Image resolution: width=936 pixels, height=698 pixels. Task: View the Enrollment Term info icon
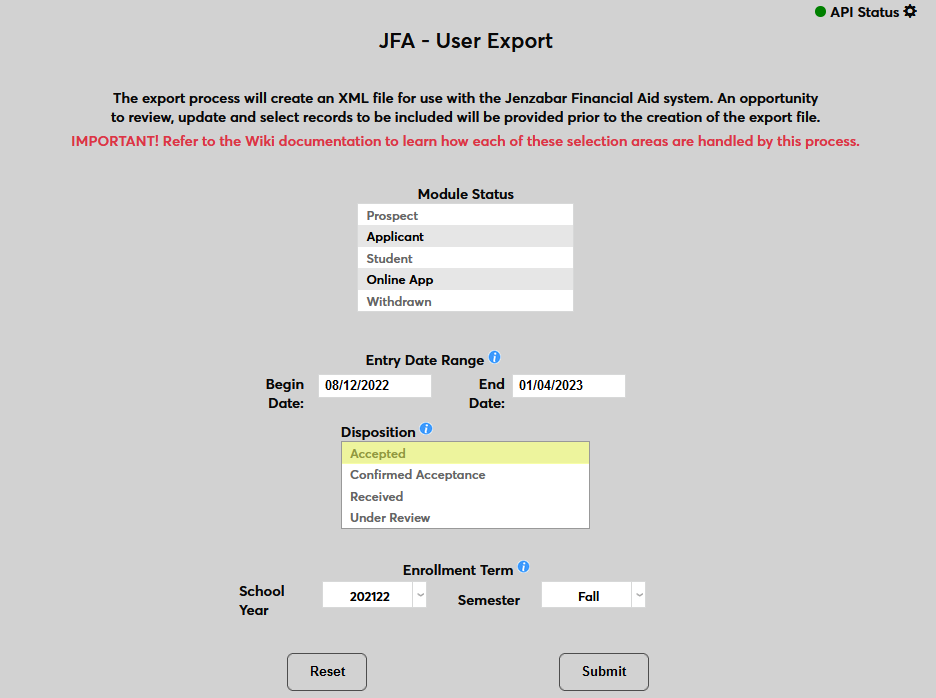click(x=524, y=566)
